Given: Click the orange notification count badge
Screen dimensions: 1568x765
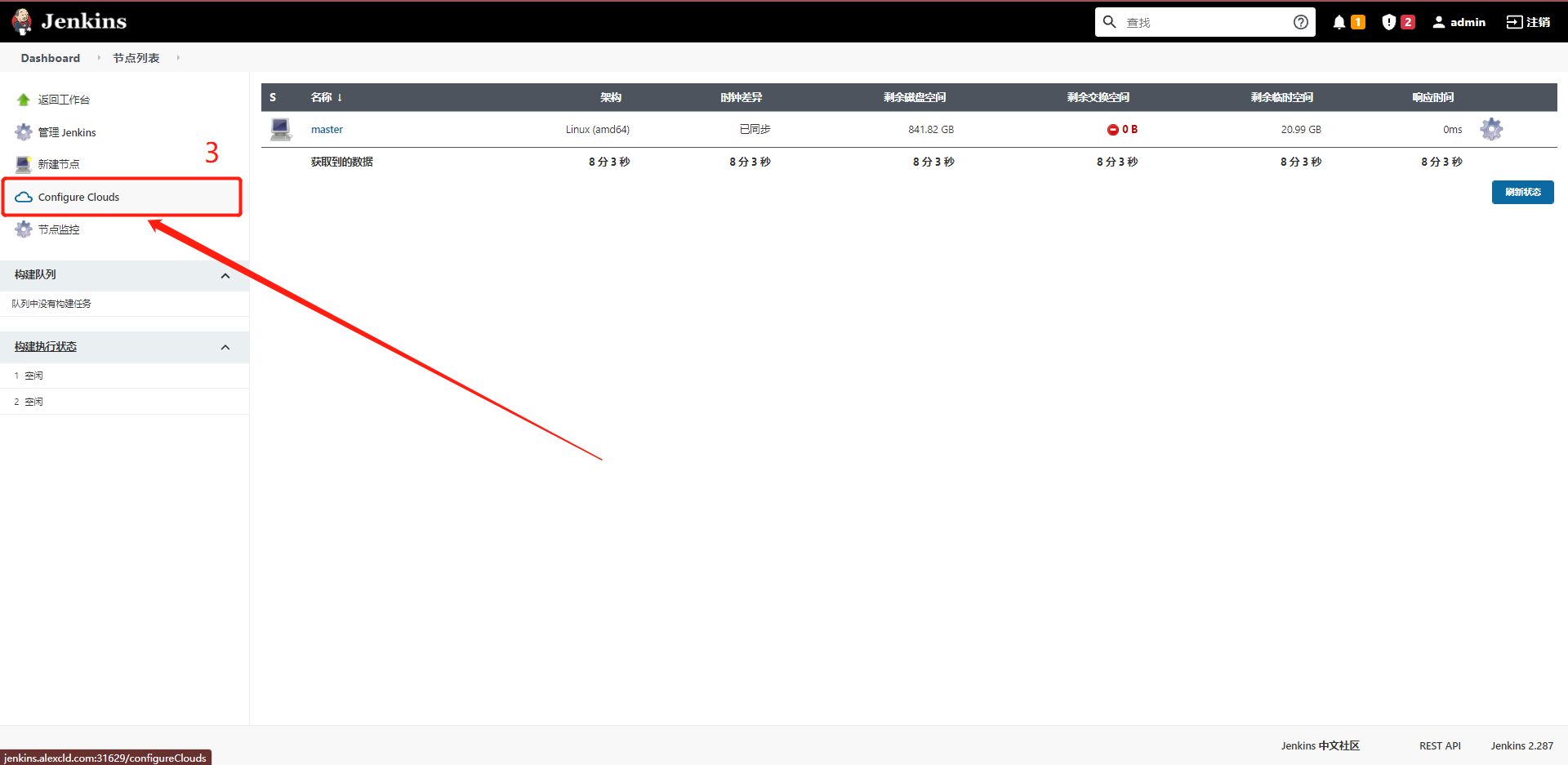Looking at the screenshot, I should 1358,22.
